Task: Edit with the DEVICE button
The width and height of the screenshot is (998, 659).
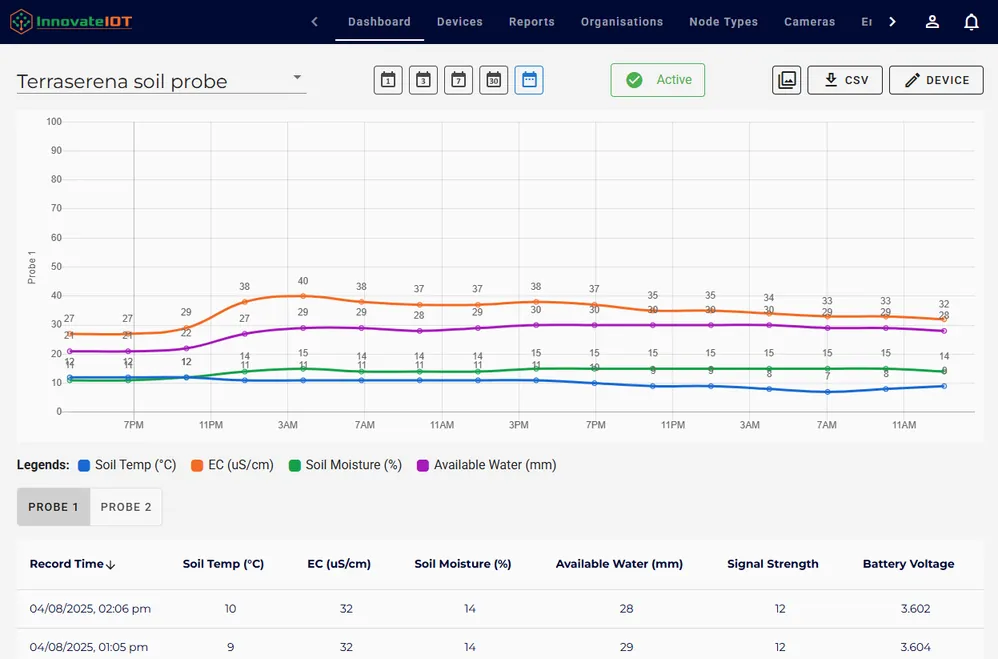Action: point(936,80)
